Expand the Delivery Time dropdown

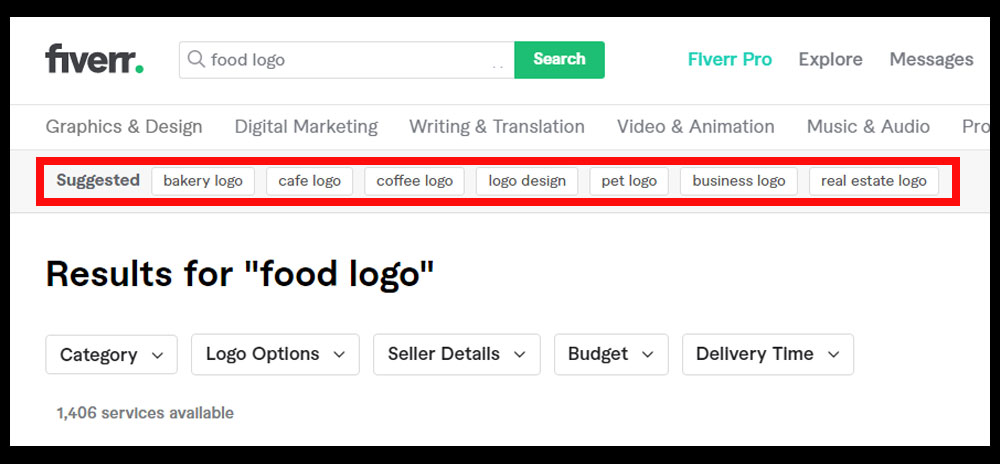click(768, 354)
